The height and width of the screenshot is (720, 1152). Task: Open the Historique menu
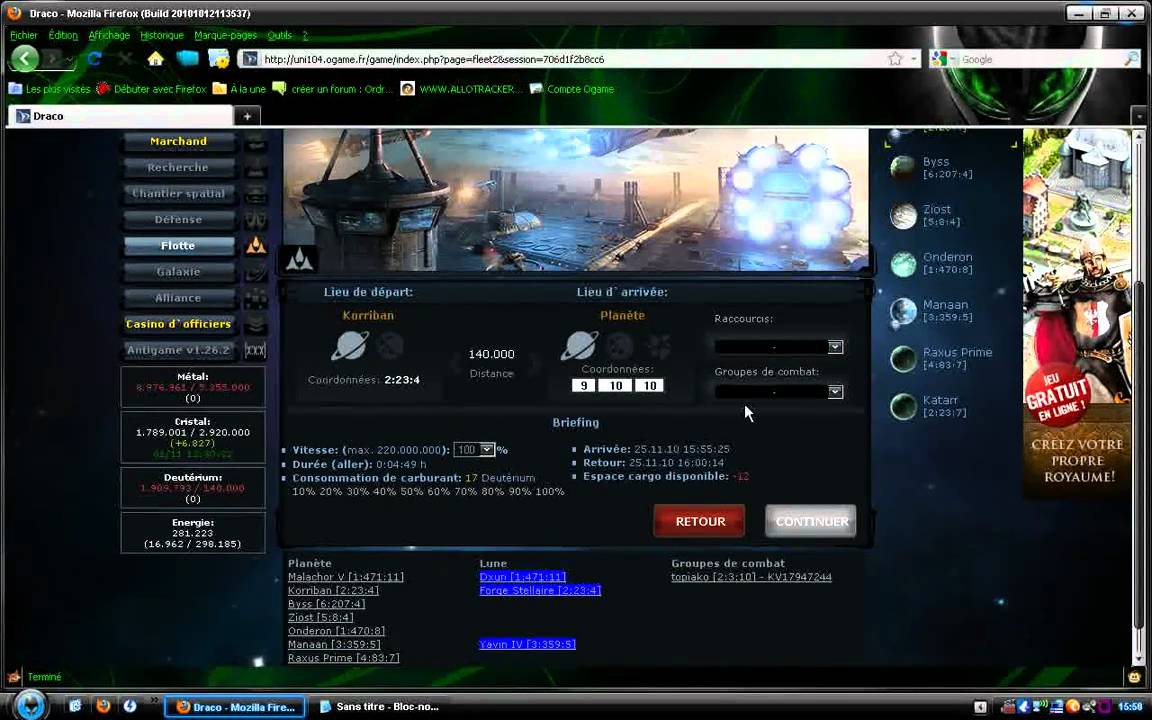point(162,35)
